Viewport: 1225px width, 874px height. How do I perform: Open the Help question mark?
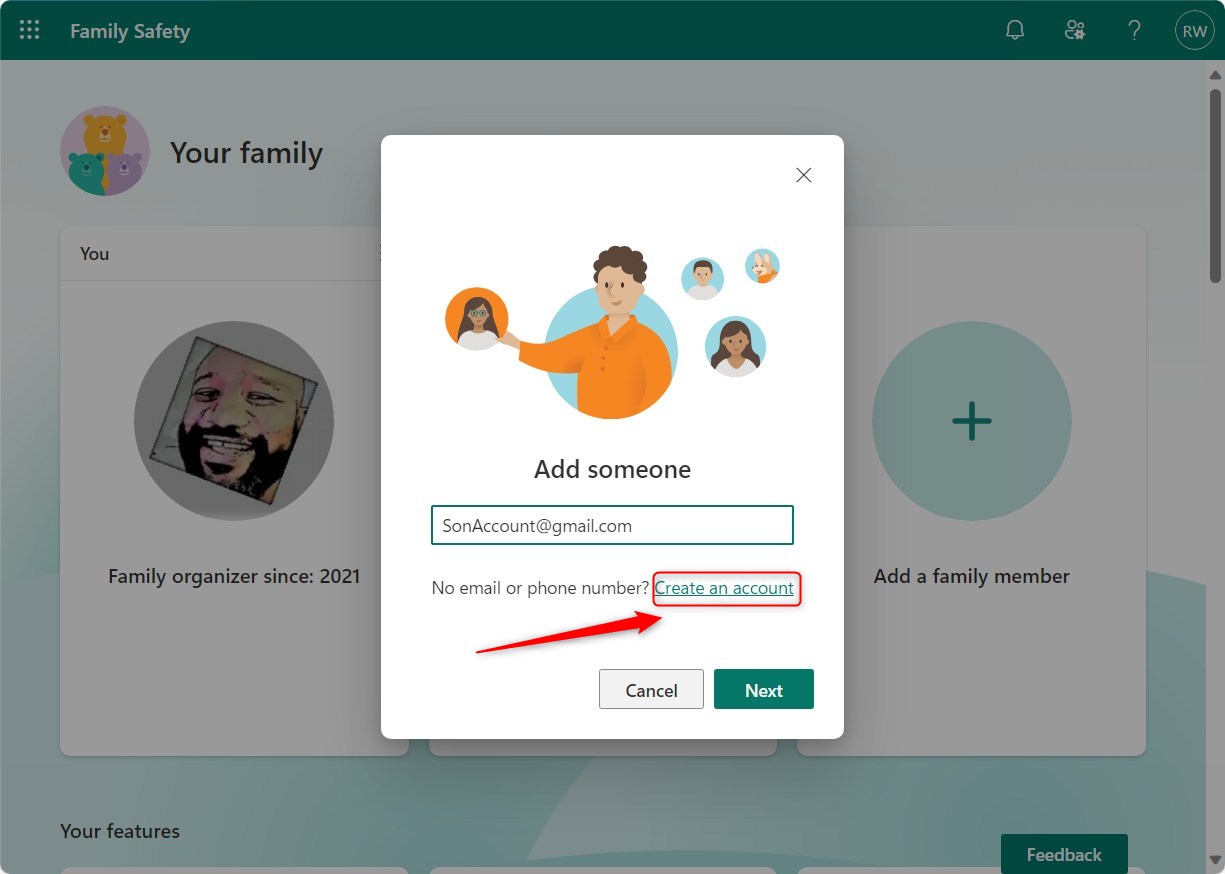[1135, 29]
